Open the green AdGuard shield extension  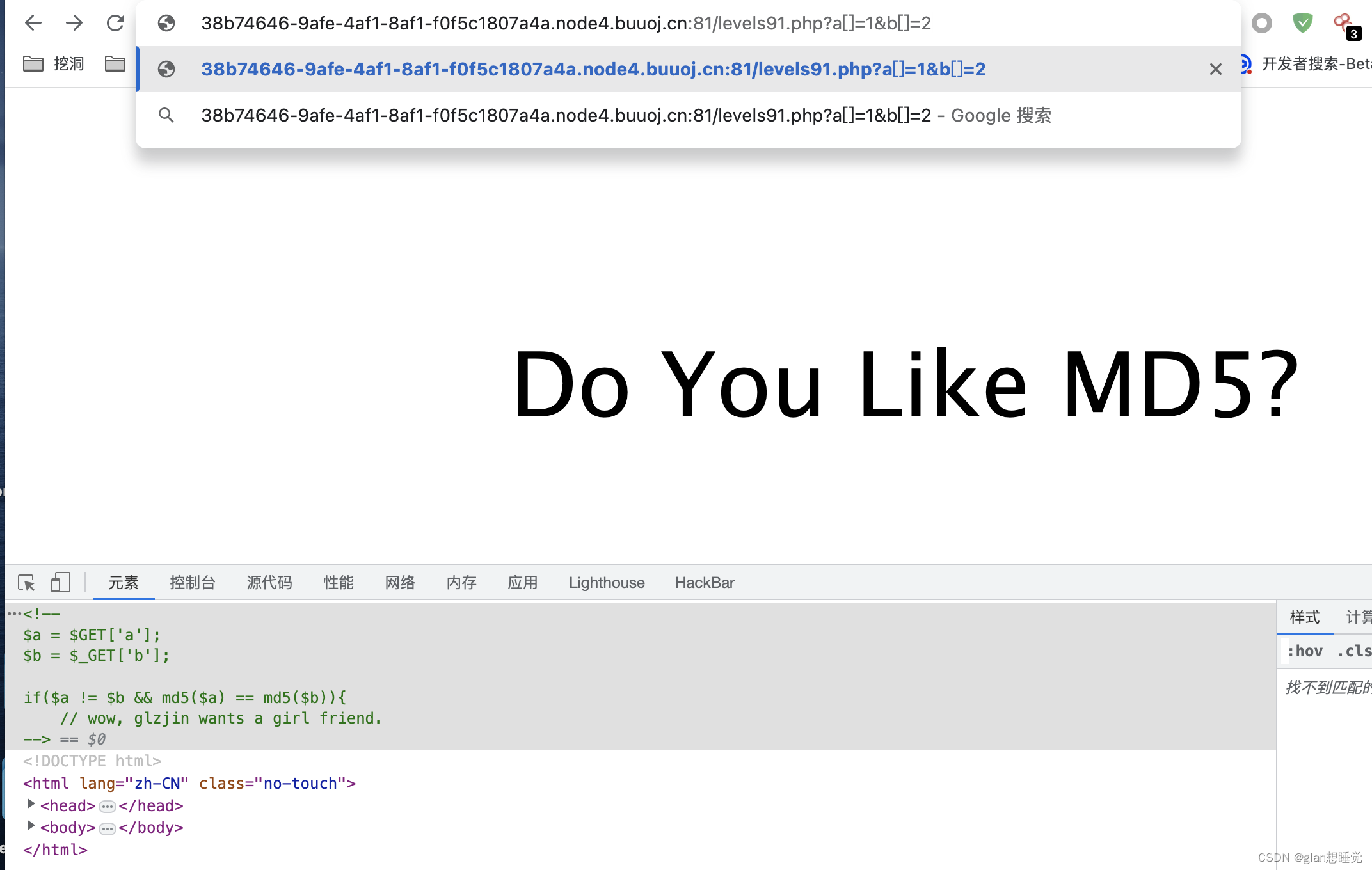(1302, 23)
